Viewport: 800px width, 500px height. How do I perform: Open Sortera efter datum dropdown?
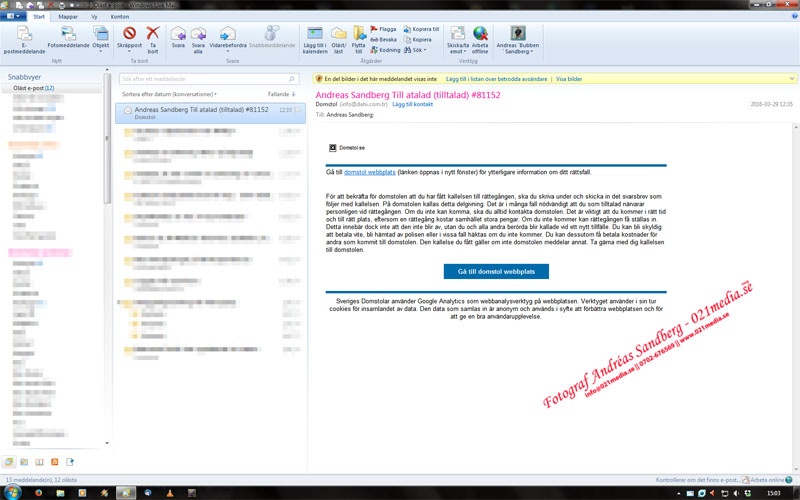click(170, 94)
